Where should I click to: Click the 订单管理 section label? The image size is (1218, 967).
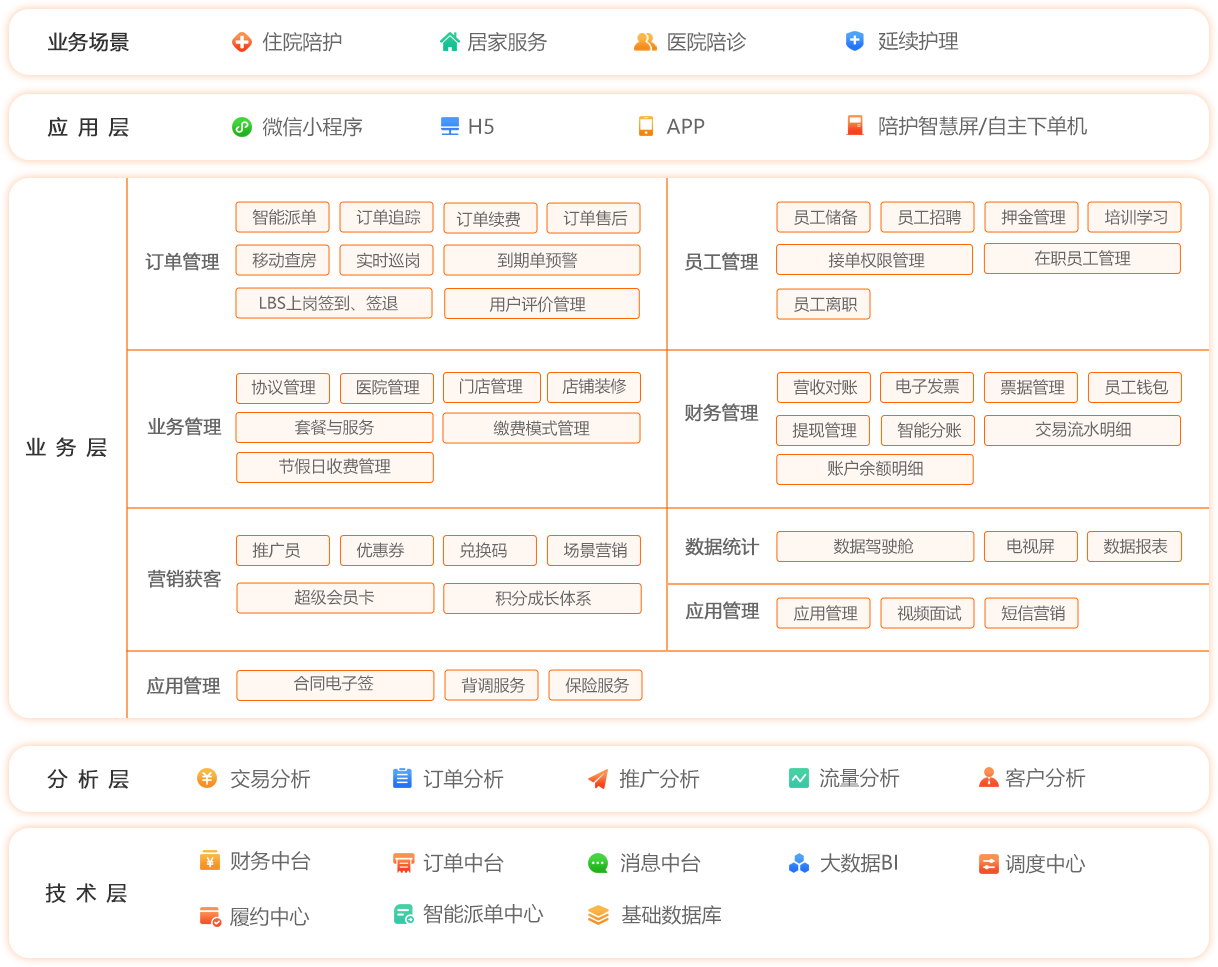click(x=182, y=262)
